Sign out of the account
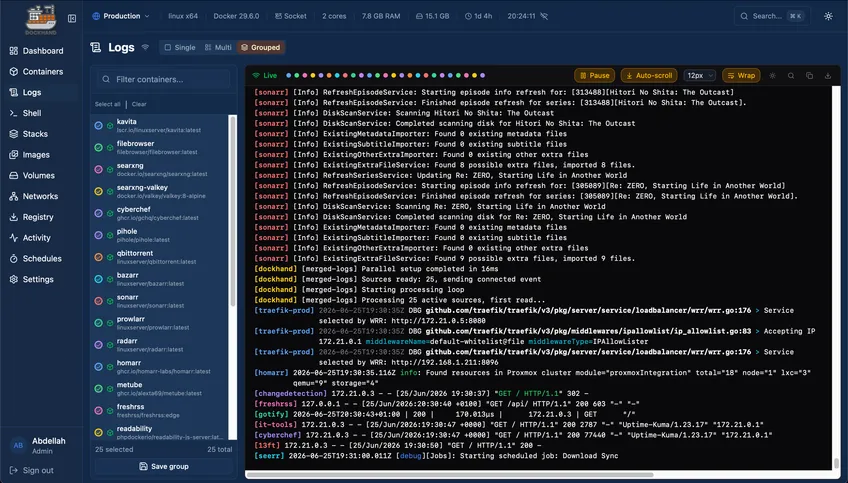 pos(32,471)
